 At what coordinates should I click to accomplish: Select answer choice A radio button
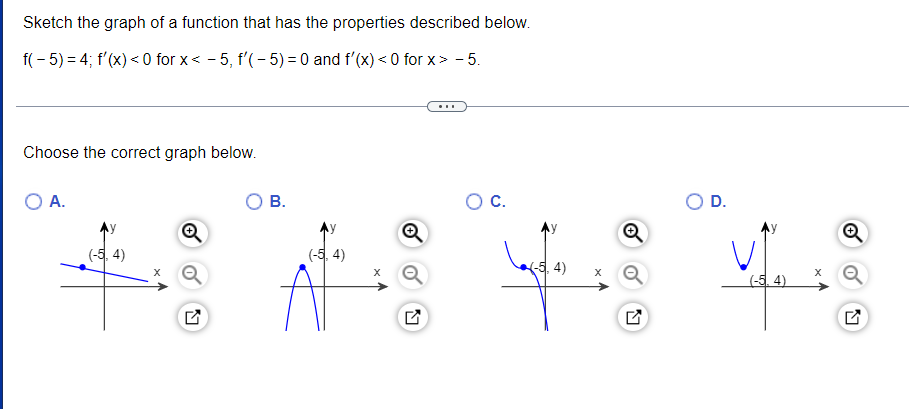(x=34, y=202)
